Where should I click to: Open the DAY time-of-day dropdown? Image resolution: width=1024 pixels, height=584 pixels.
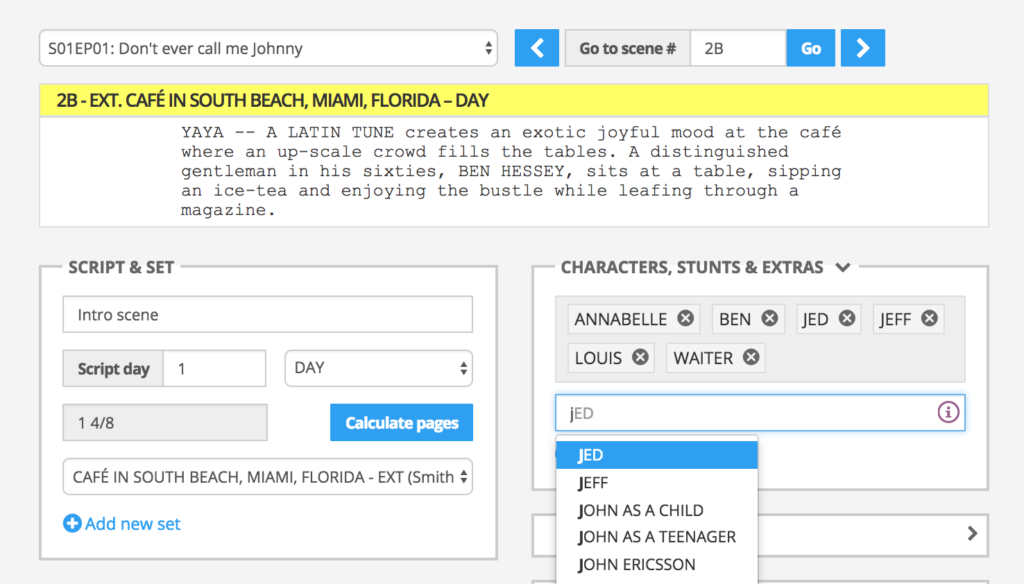[x=378, y=368]
